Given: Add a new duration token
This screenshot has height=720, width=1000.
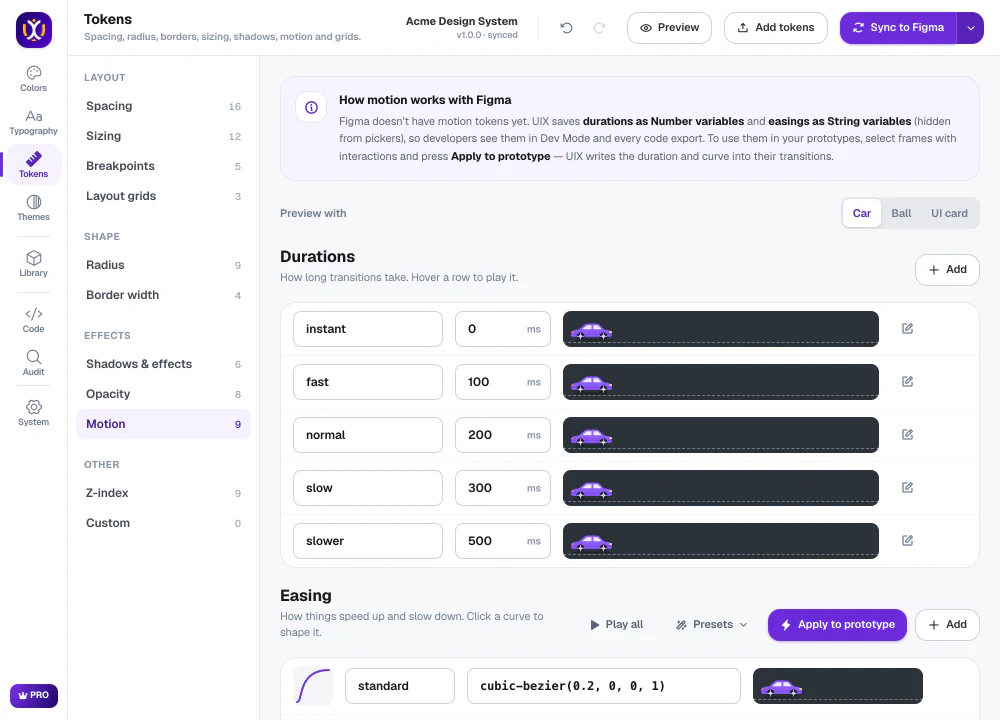Looking at the screenshot, I should point(947,270).
